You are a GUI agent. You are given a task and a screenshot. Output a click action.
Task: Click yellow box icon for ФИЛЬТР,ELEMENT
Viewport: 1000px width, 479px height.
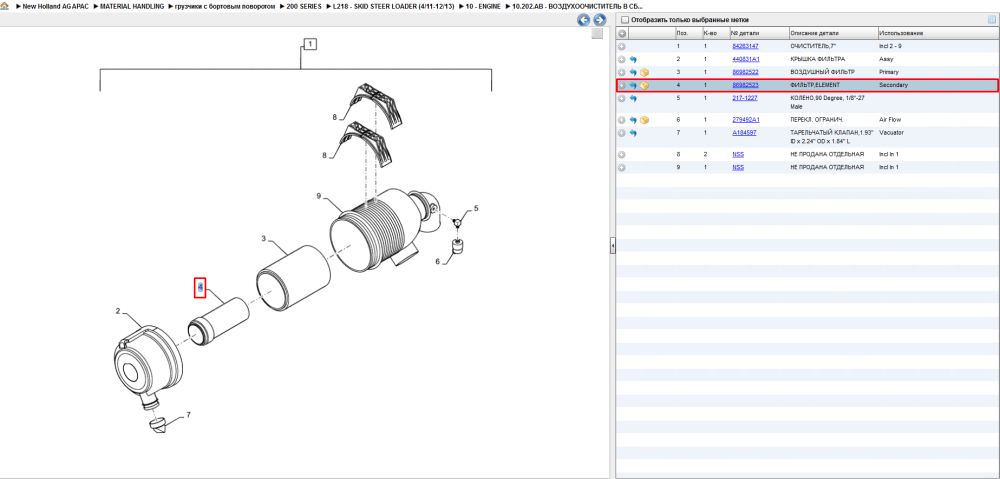pyautogui.click(x=644, y=85)
